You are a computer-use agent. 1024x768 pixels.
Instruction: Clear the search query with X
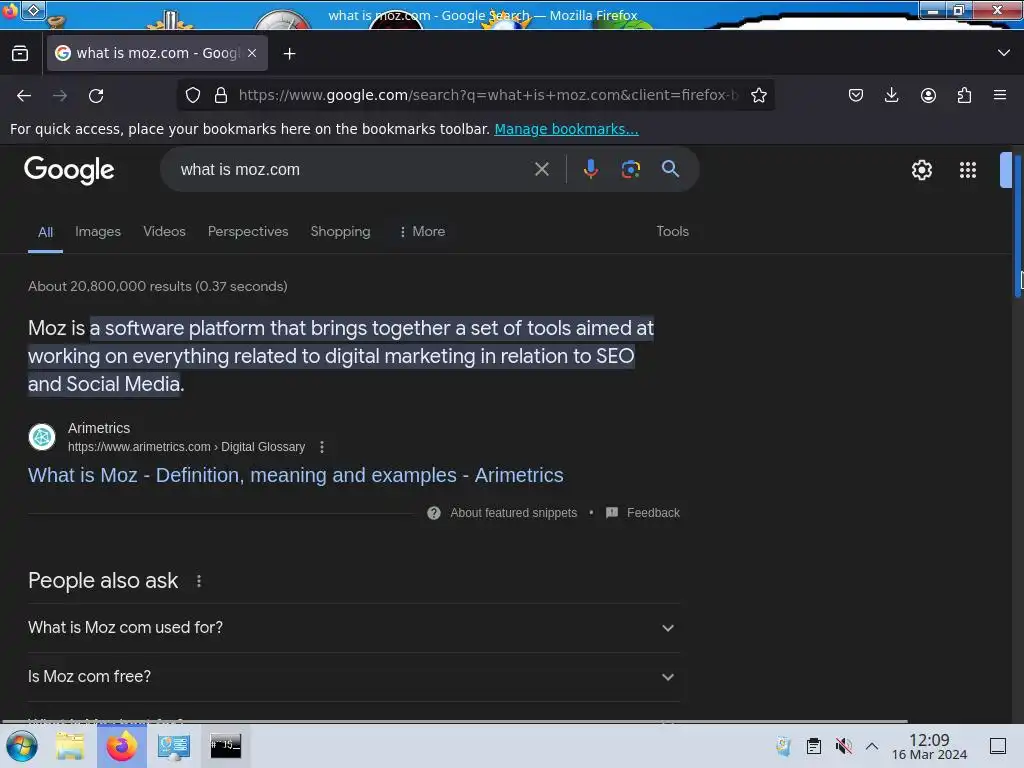(x=541, y=170)
